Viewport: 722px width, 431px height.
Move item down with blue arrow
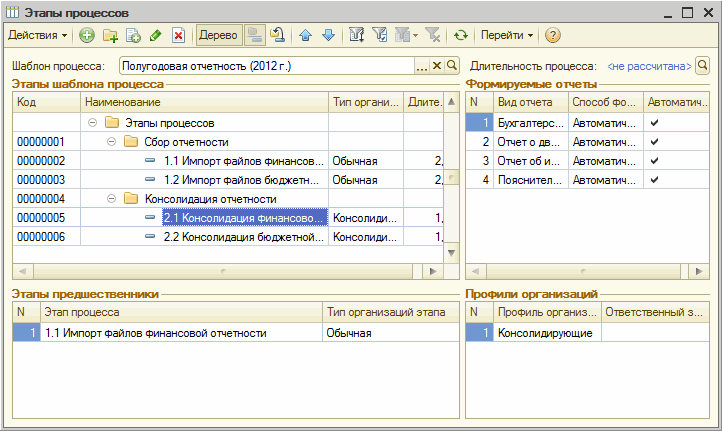click(x=328, y=35)
